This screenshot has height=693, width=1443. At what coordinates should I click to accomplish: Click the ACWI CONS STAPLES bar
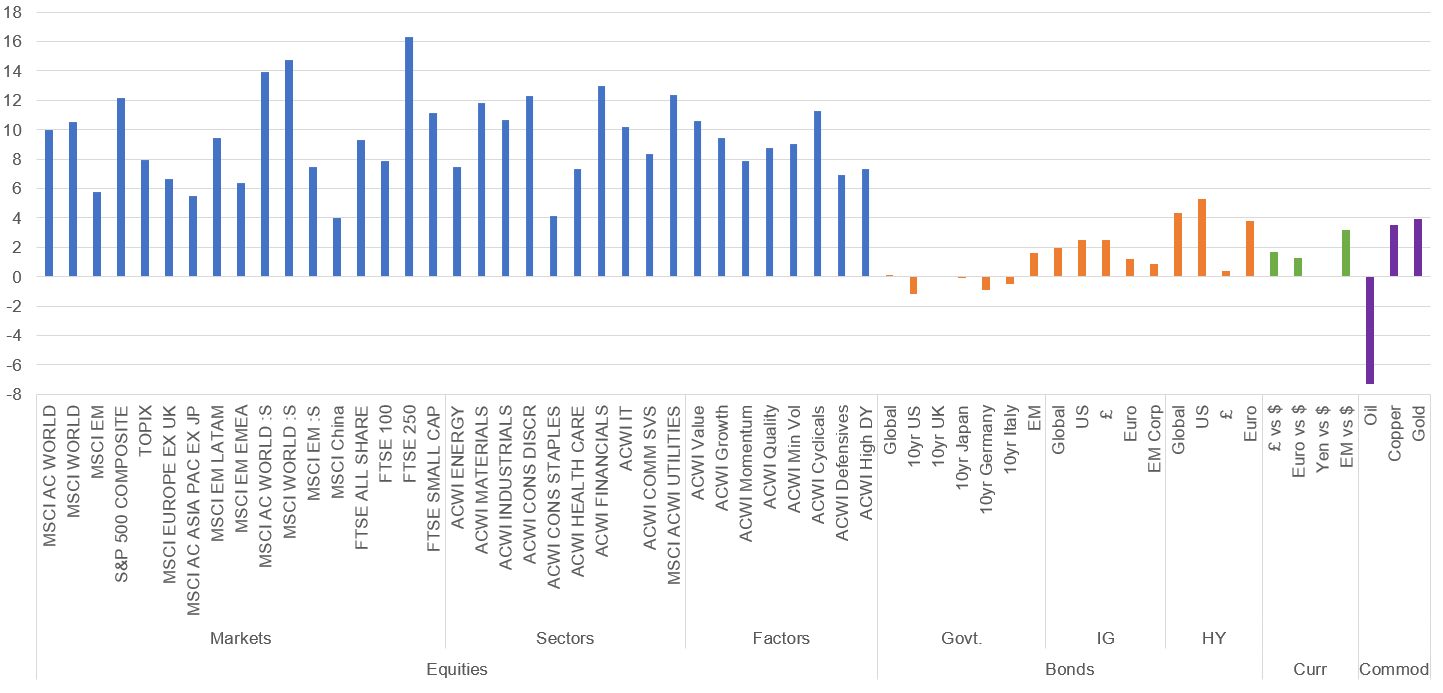coord(553,246)
